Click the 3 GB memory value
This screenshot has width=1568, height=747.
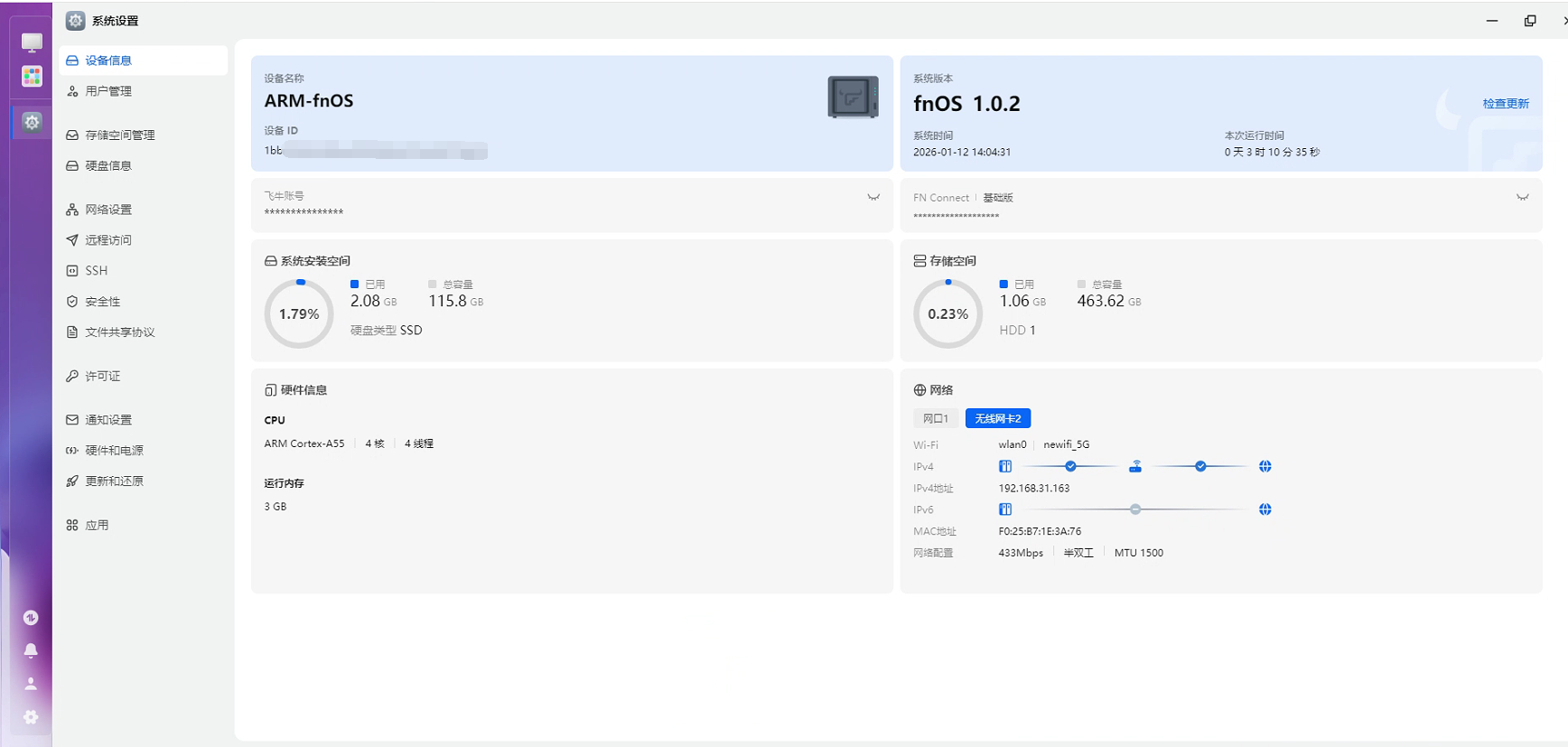pos(275,507)
